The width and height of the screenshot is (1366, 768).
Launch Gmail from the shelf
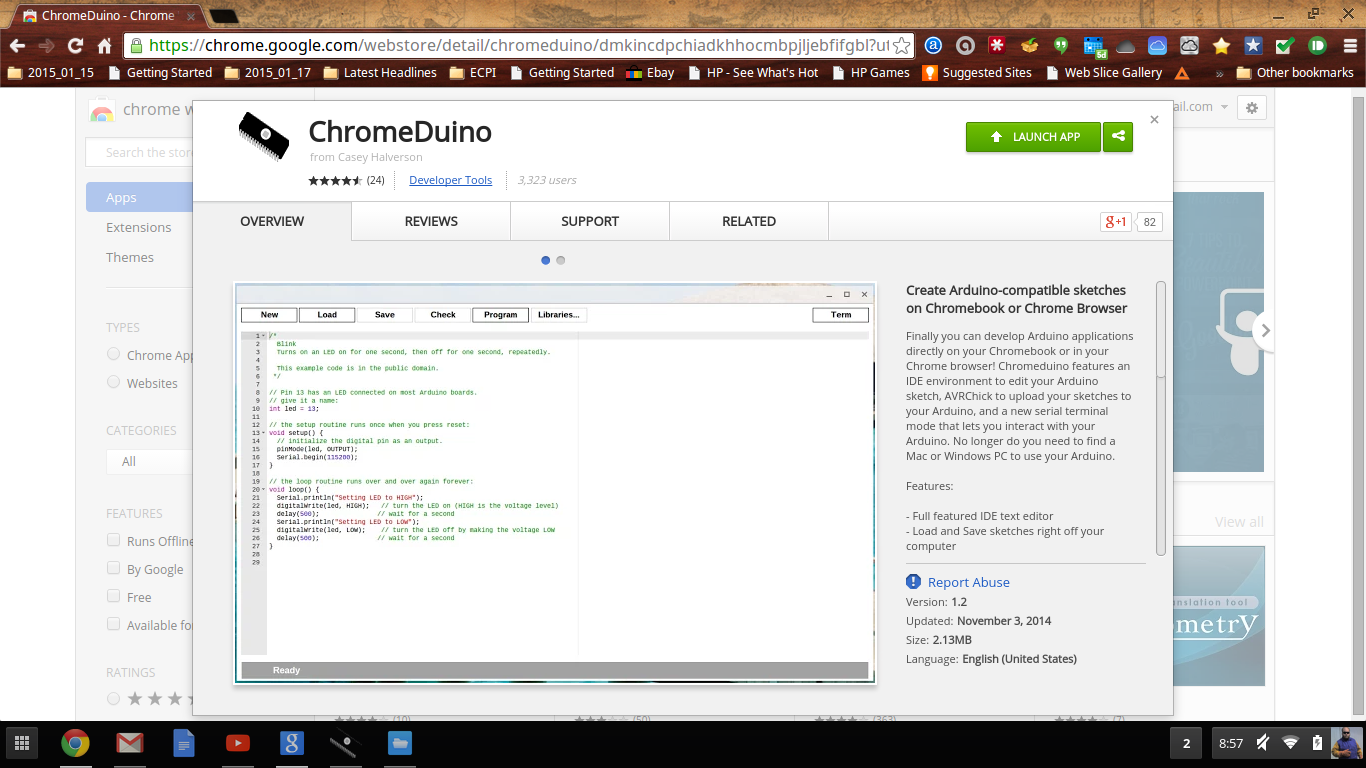[130, 743]
